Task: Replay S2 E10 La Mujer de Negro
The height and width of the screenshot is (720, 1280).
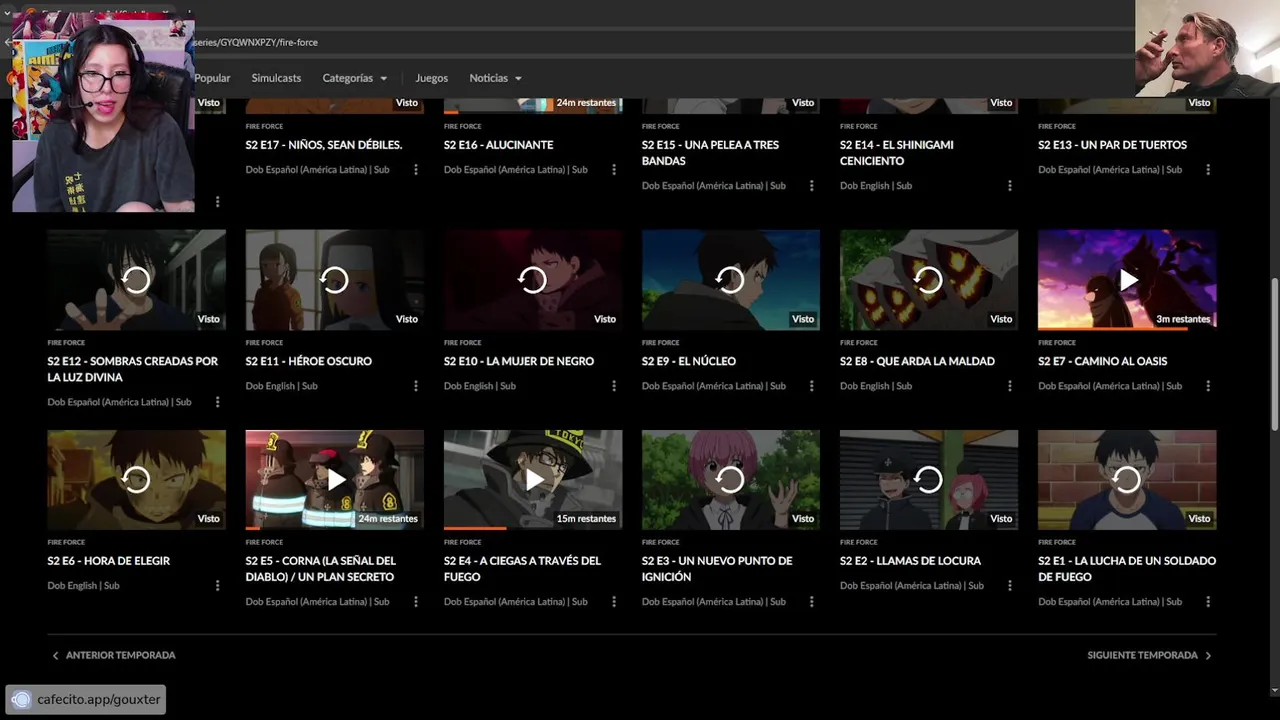Action: click(x=532, y=280)
